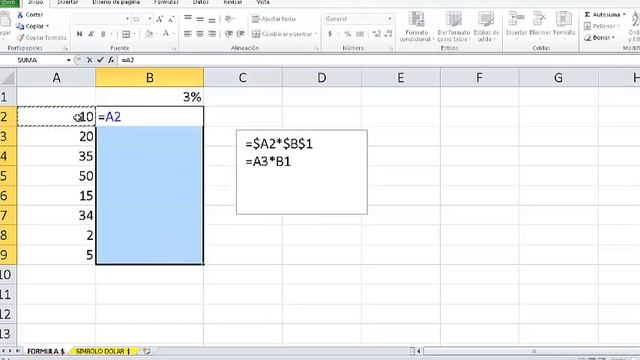Open the Vista ribbon tab

(262, 2)
